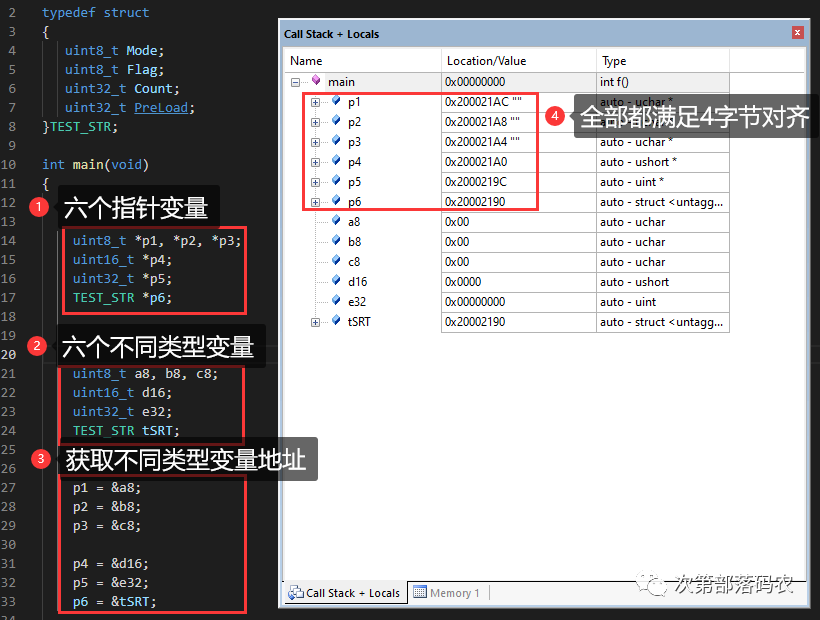Expand the p6 struct pointer
Viewport: 820px width, 620px height.
coord(315,202)
